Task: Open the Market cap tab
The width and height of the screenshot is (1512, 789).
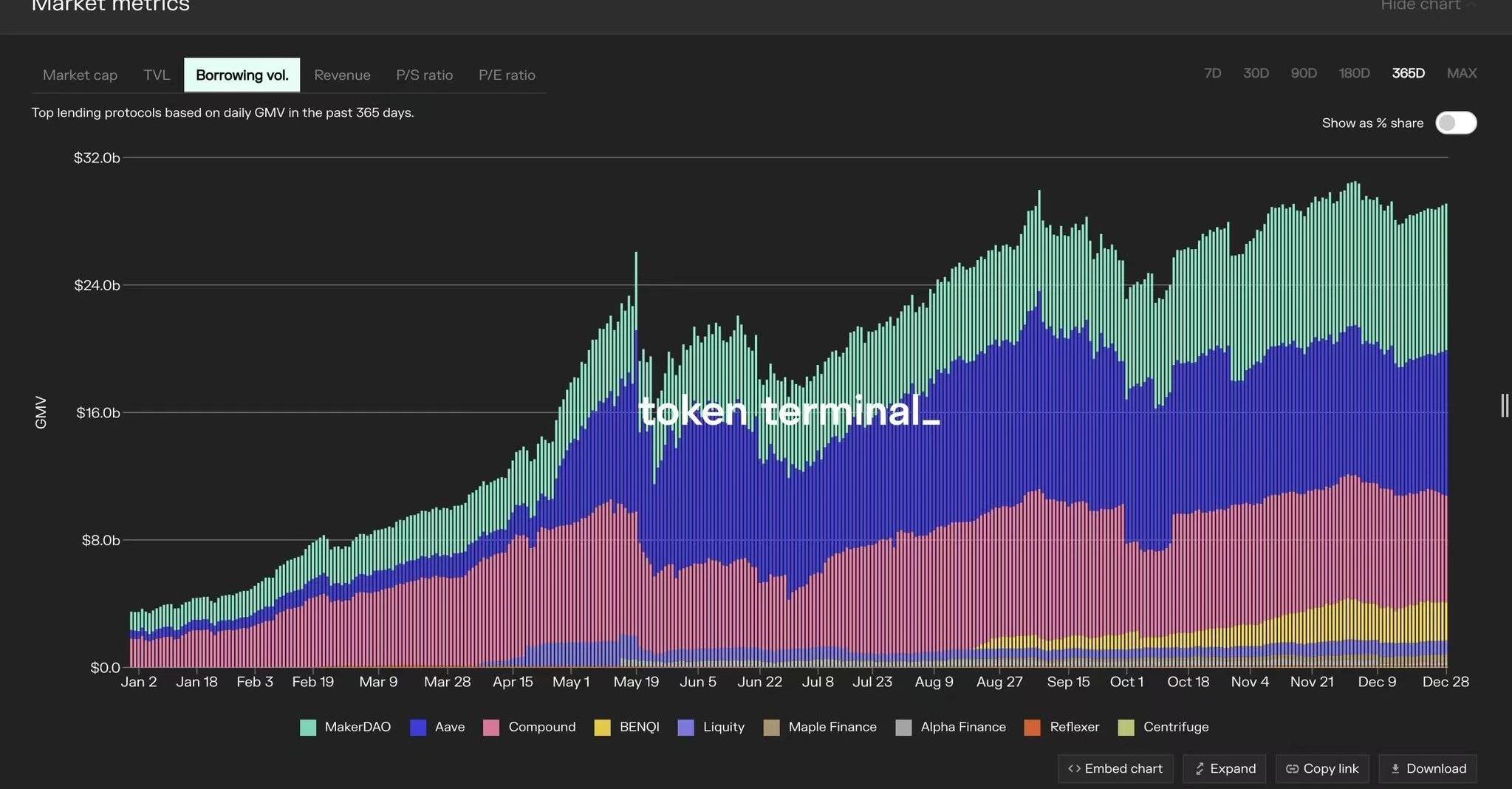Action: click(80, 75)
